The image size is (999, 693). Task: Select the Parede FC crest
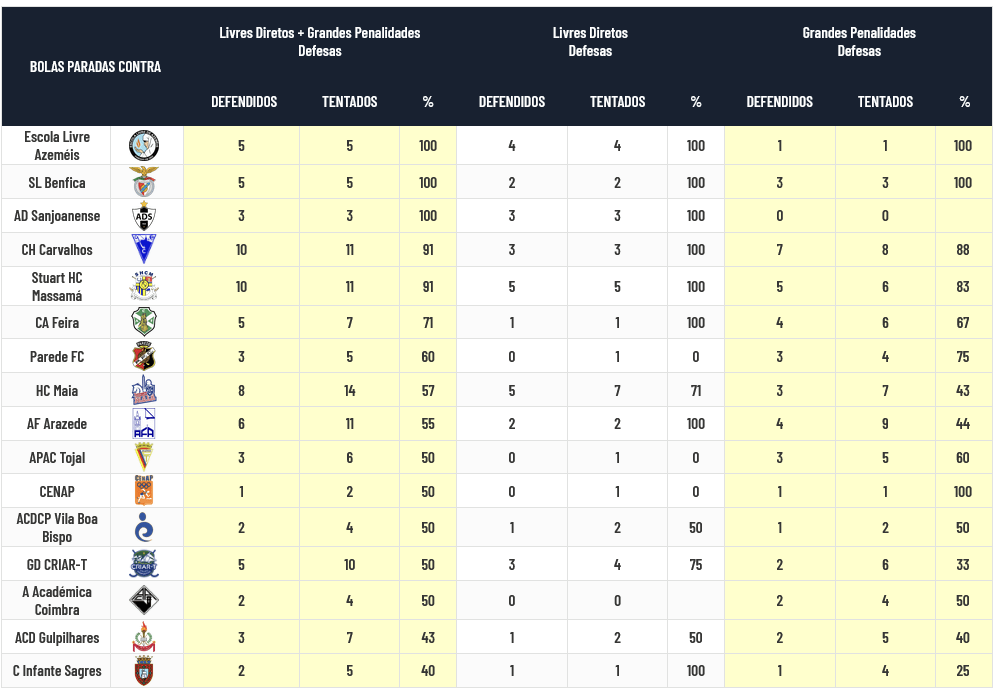coord(144,356)
